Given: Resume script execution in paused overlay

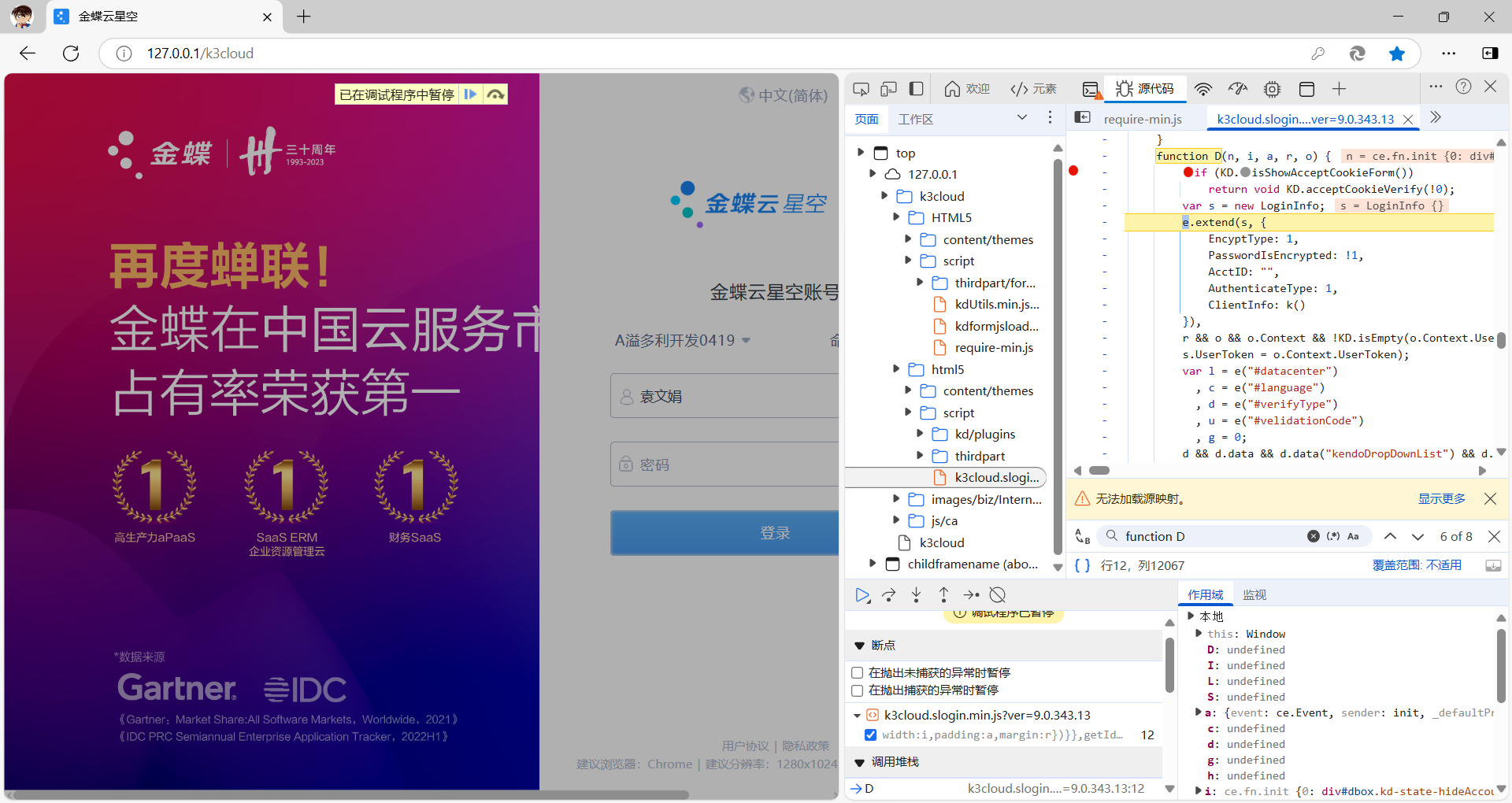Looking at the screenshot, I should [470, 94].
